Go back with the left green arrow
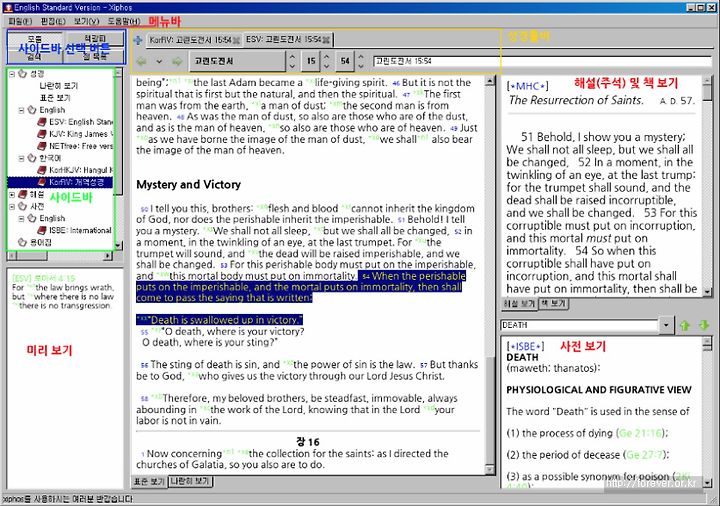The height and width of the screenshot is (506, 720). click(x=141, y=61)
